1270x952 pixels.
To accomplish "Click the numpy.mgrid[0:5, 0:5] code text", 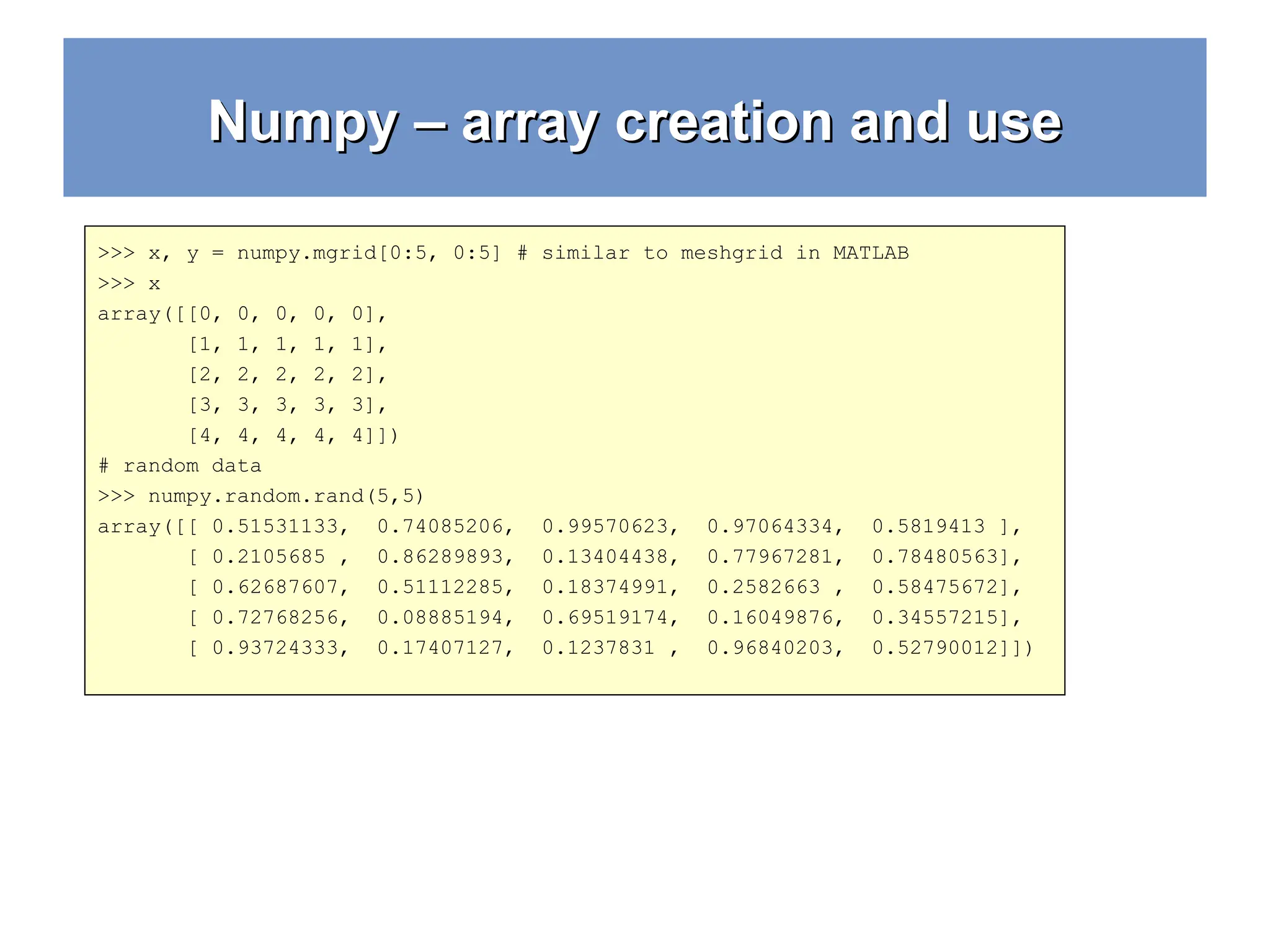I will pyautogui.click(x=368, y=253).
